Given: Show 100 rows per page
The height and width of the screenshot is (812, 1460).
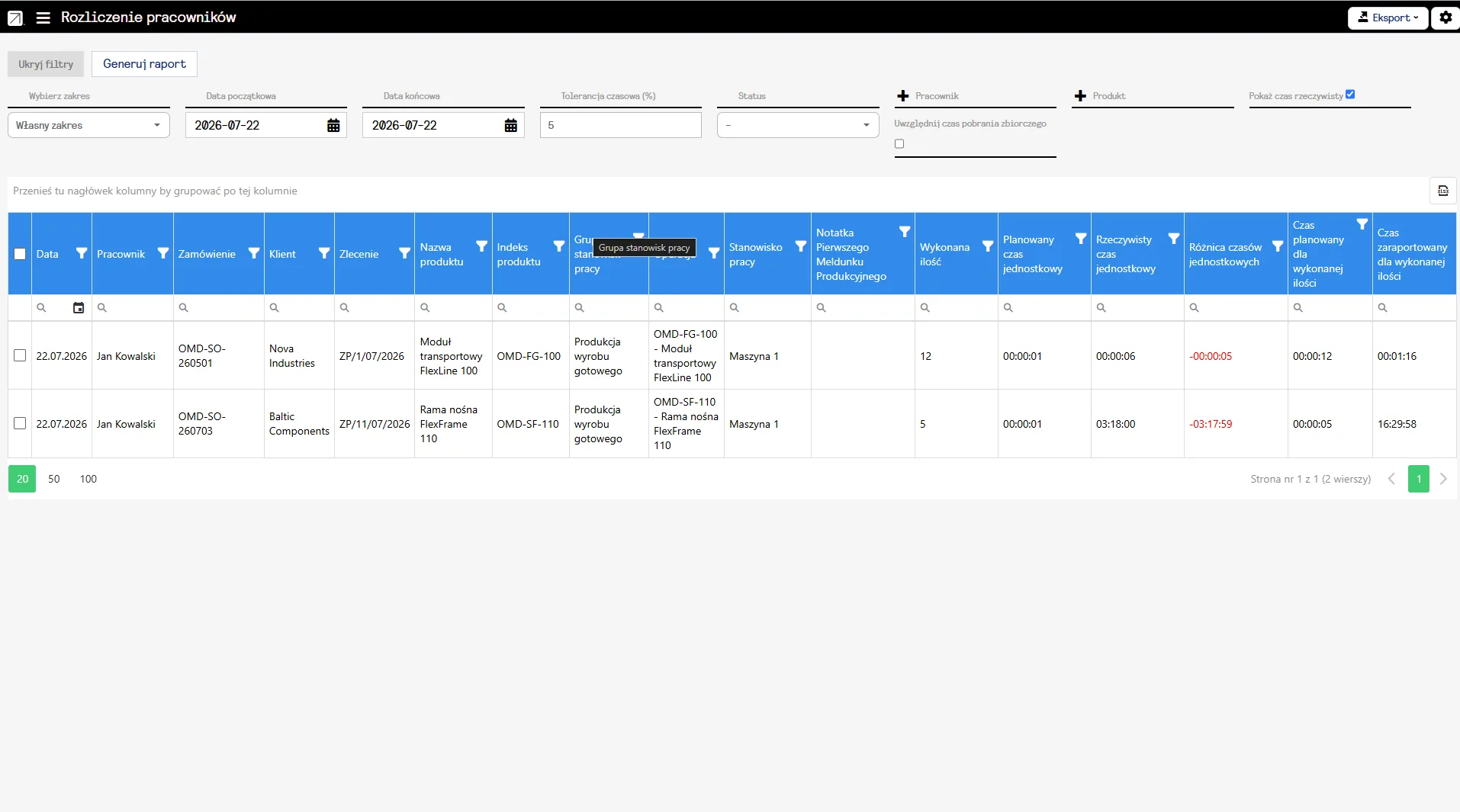Looking at the screenshot, I should tap(88, 479).
